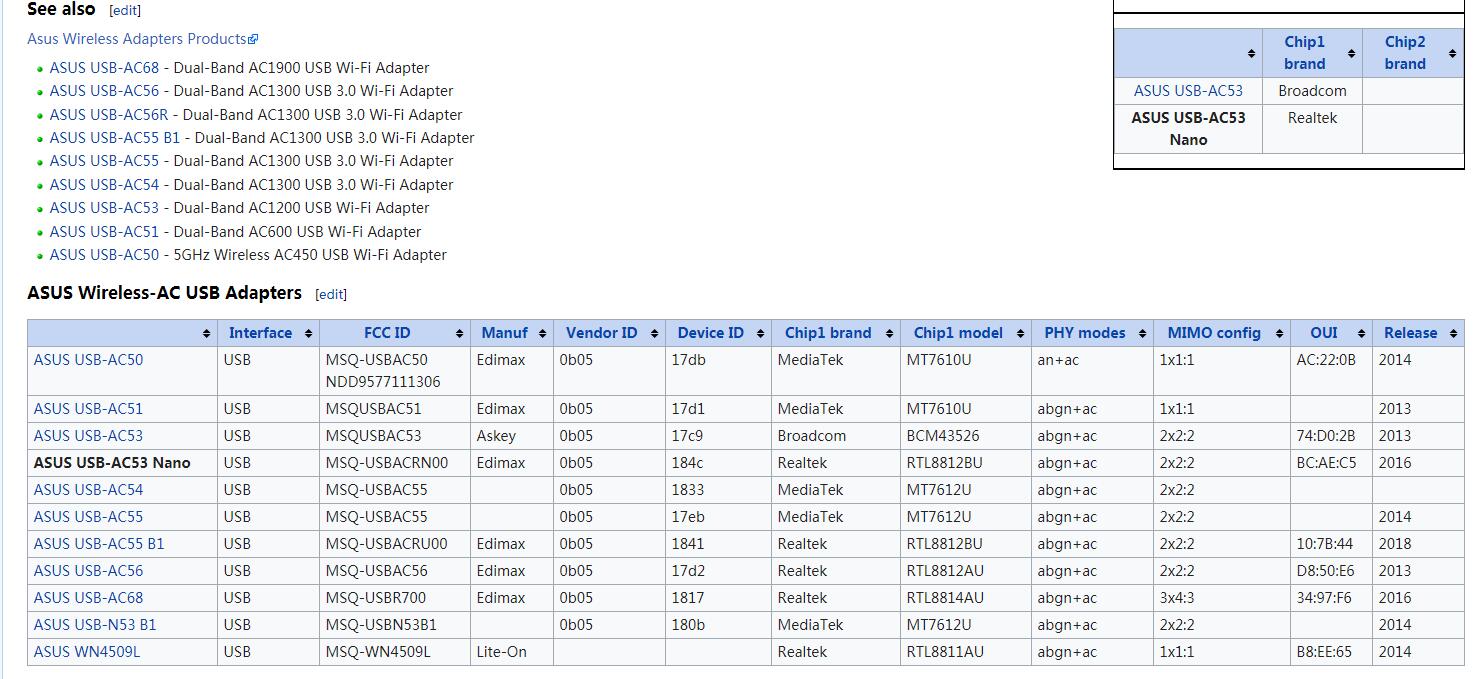
Task: Sort table by Interface column arrows
Action: (x=309, y=333)
